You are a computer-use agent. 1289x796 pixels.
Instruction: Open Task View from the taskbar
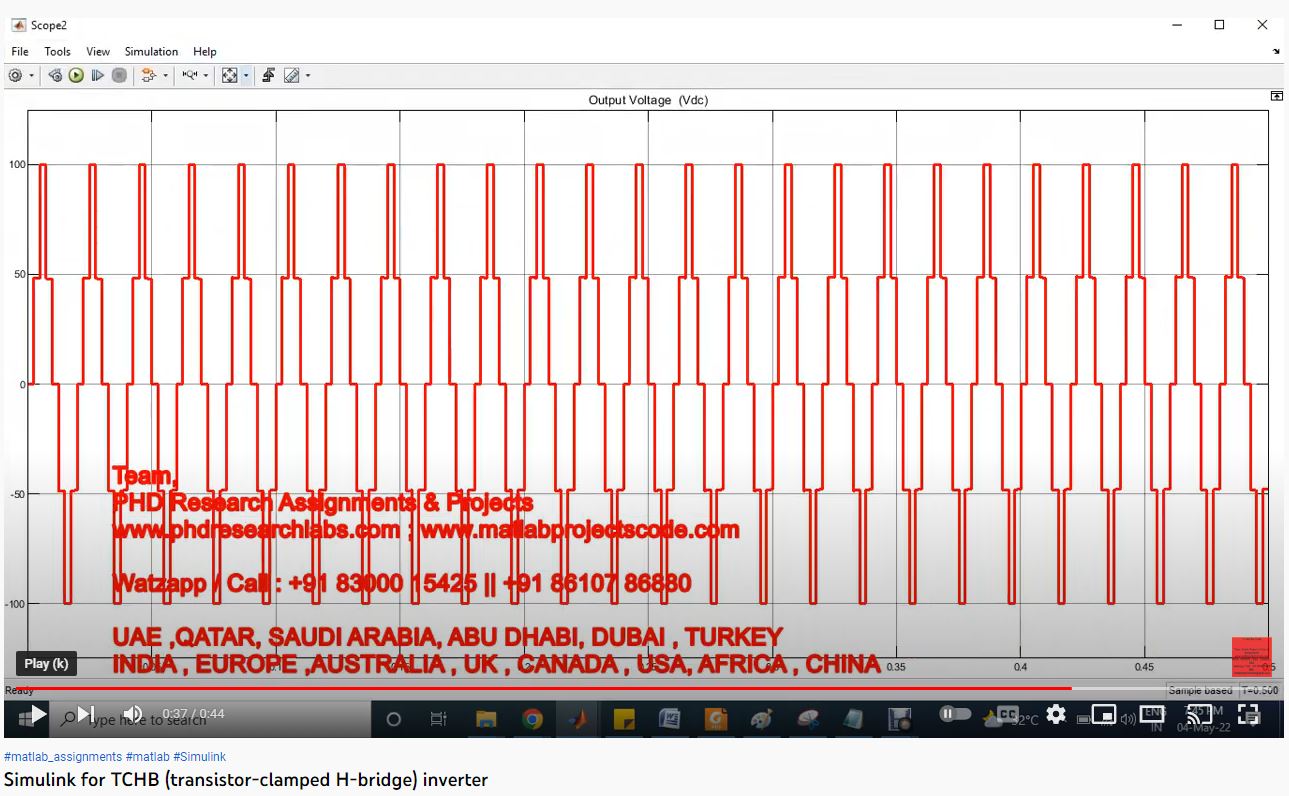pyautogui.click(x=438, y=718)
